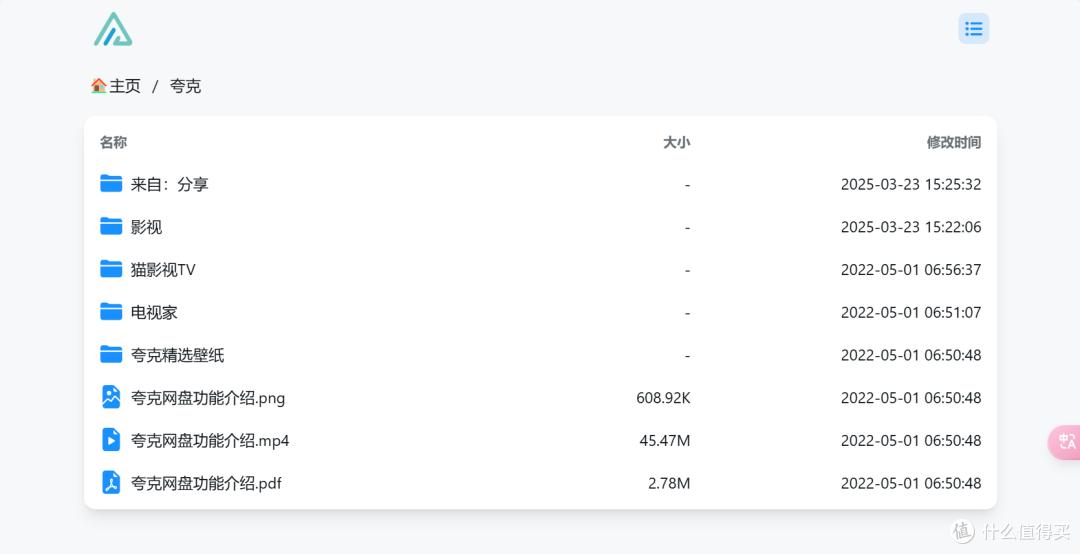Open the 电视家 folder name

click(154, 312)
